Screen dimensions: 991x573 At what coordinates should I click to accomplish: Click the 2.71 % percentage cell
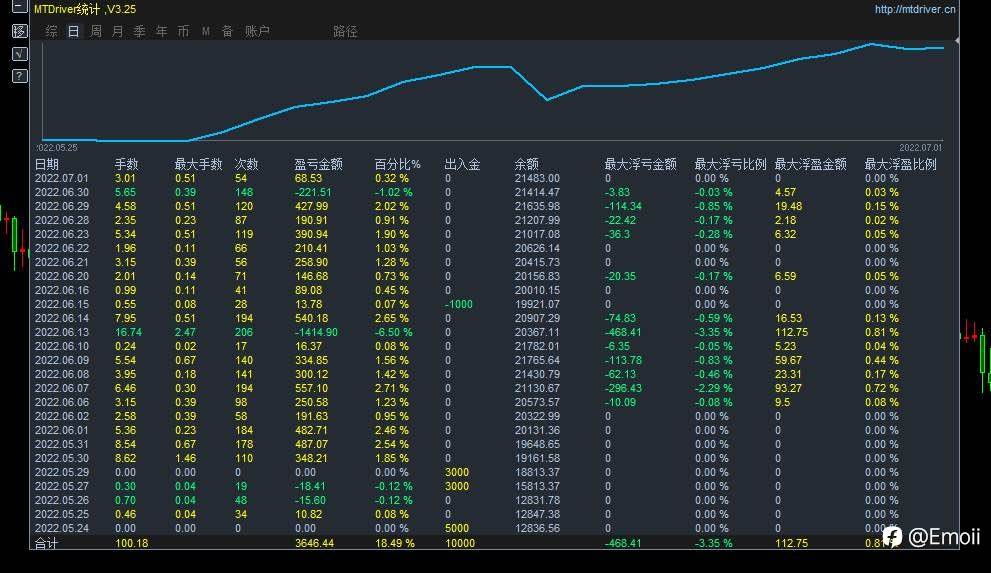pos(391,389)
